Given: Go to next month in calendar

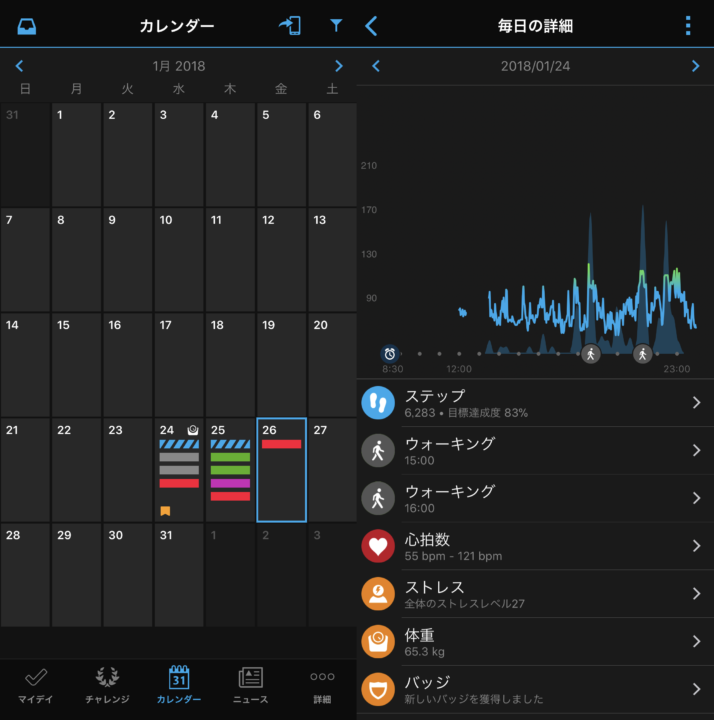Looking at the screenshot, I should tap(338, 66).
